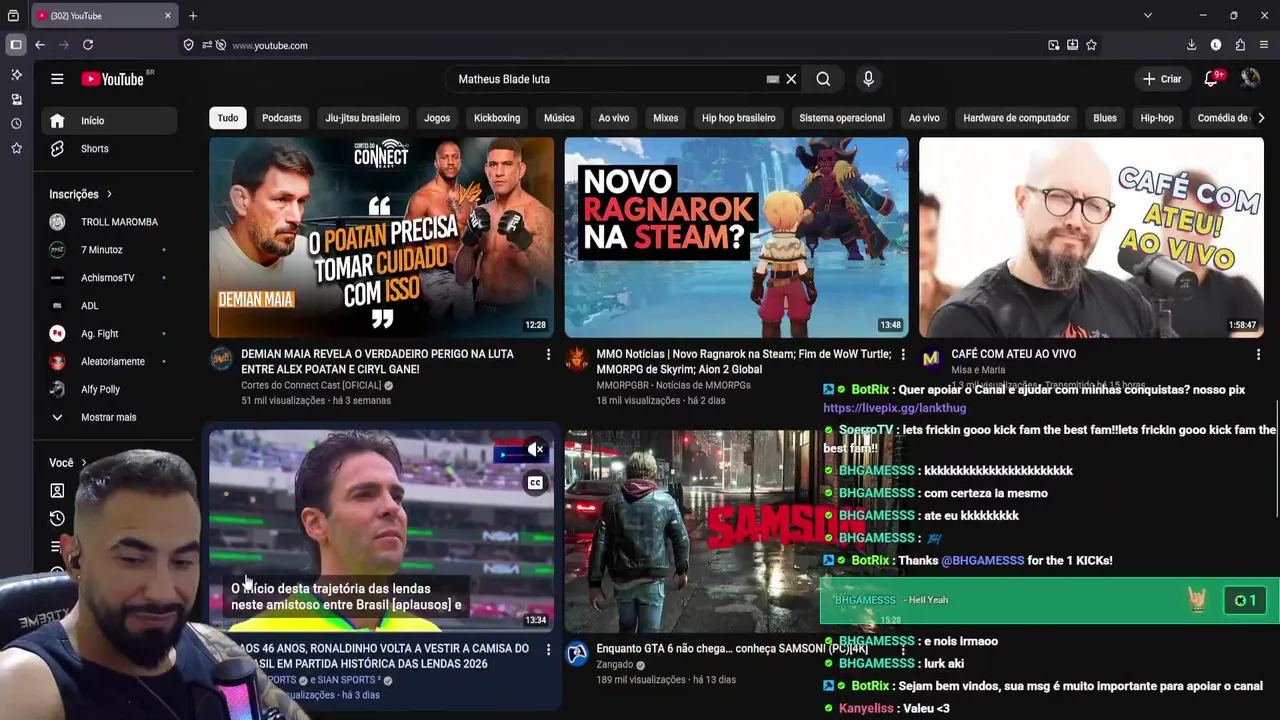Image resolution: width=1280 pixels, height=720 pixels.
Task: Open the on-screen keyboard icon in the search box
Action: [772, 79]
